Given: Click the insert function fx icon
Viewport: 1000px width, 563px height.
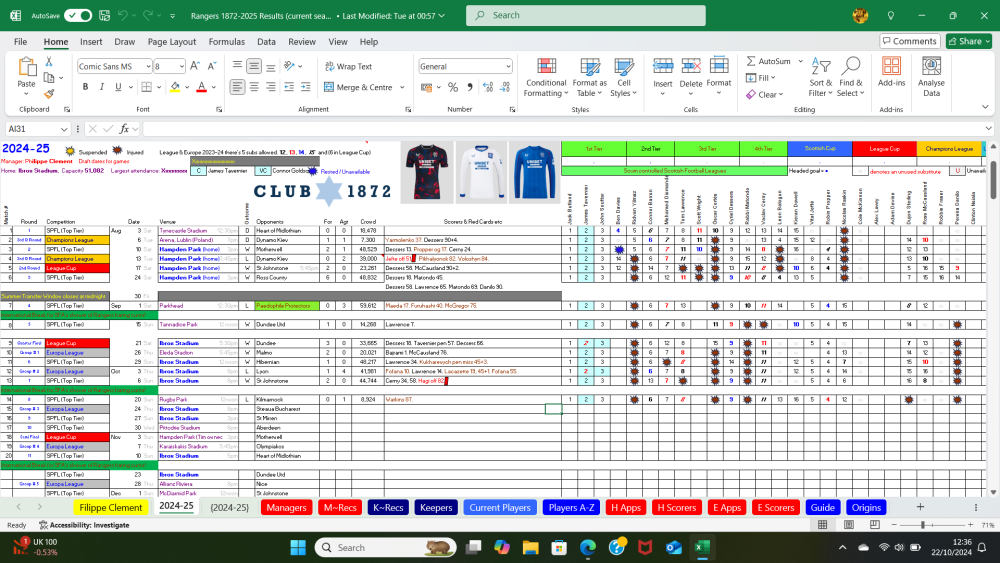Looking at the screenshot, I should (x=124, y=129).
